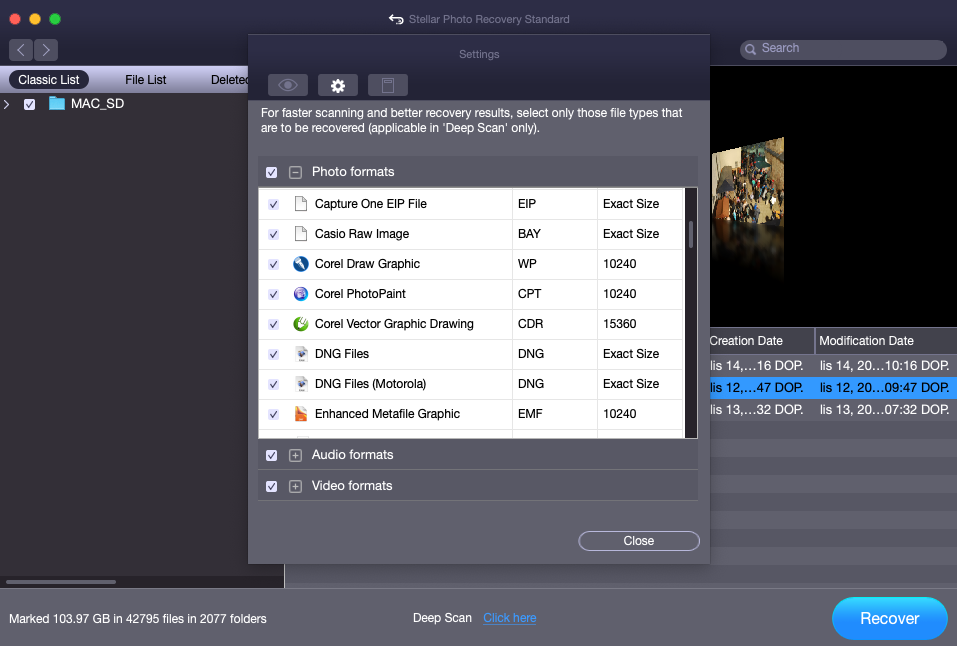Click the Enhanced Metafile Graphic icon
The width and height of the screenshot is (957, 646).
pos(300,414)
